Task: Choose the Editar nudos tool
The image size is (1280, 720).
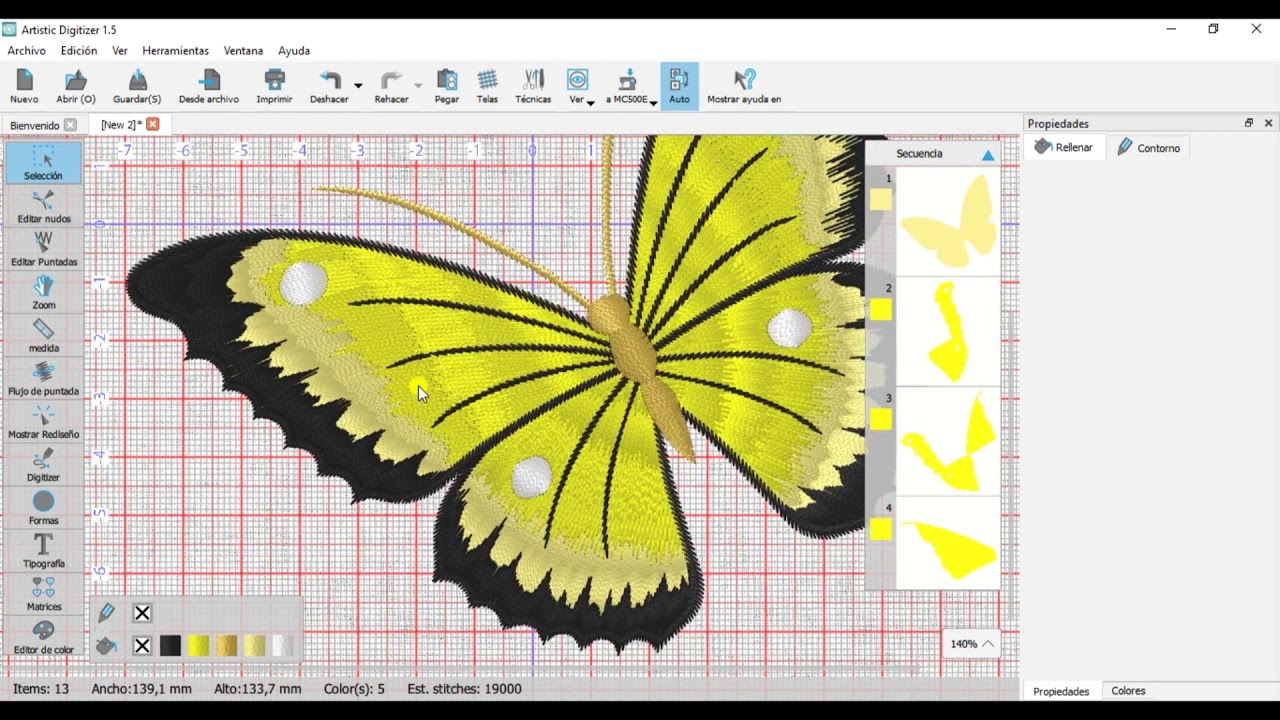Action: [43, 207]
